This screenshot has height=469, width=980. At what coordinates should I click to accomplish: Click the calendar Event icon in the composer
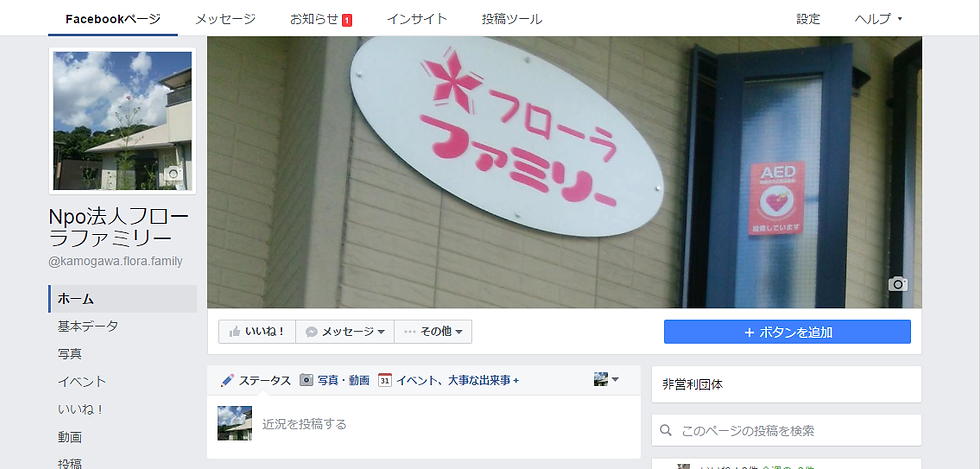coord(385,380)
